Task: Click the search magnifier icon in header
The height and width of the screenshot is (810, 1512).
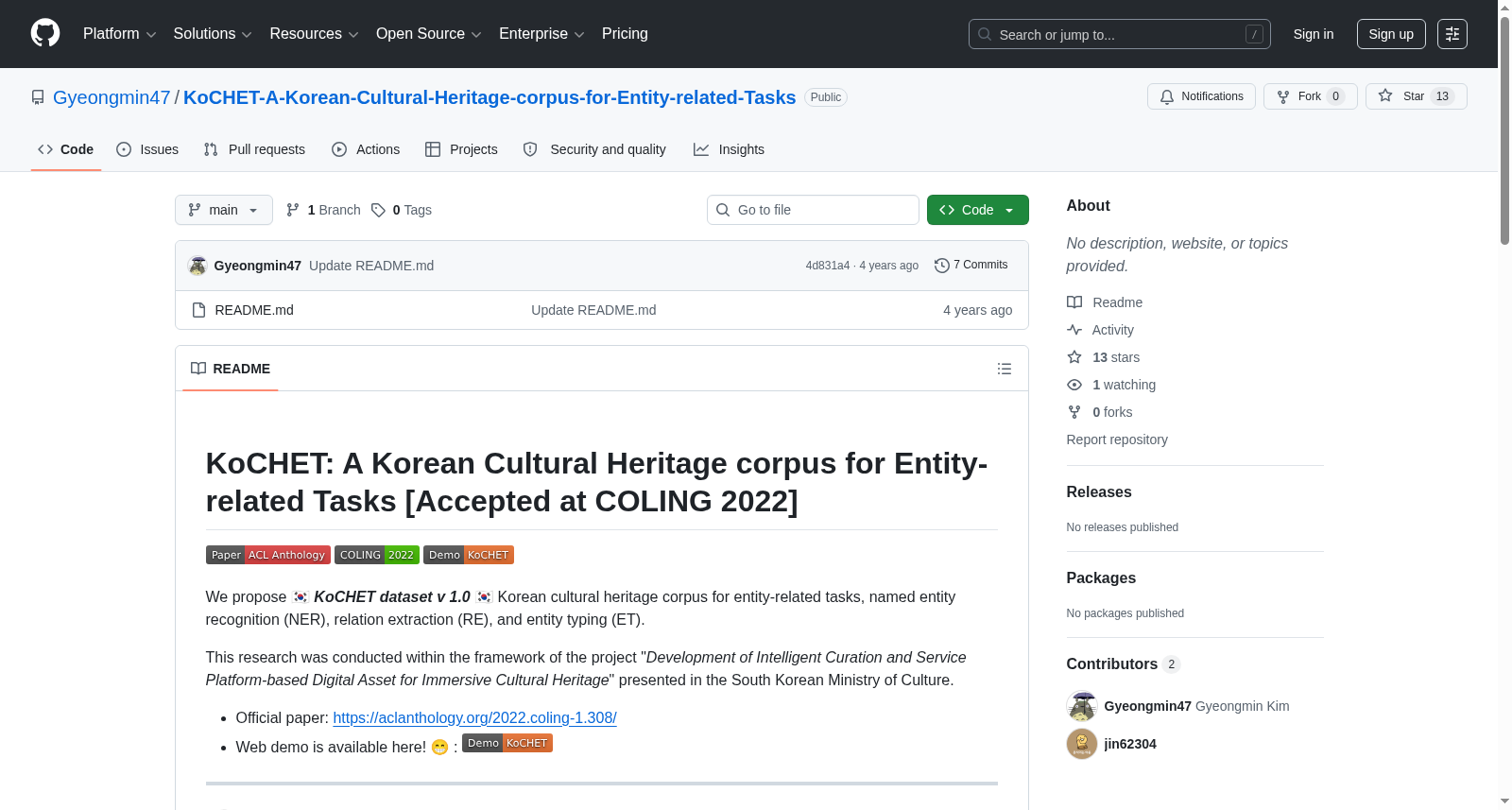Action: pyautogui.click(x=985, y=34)
